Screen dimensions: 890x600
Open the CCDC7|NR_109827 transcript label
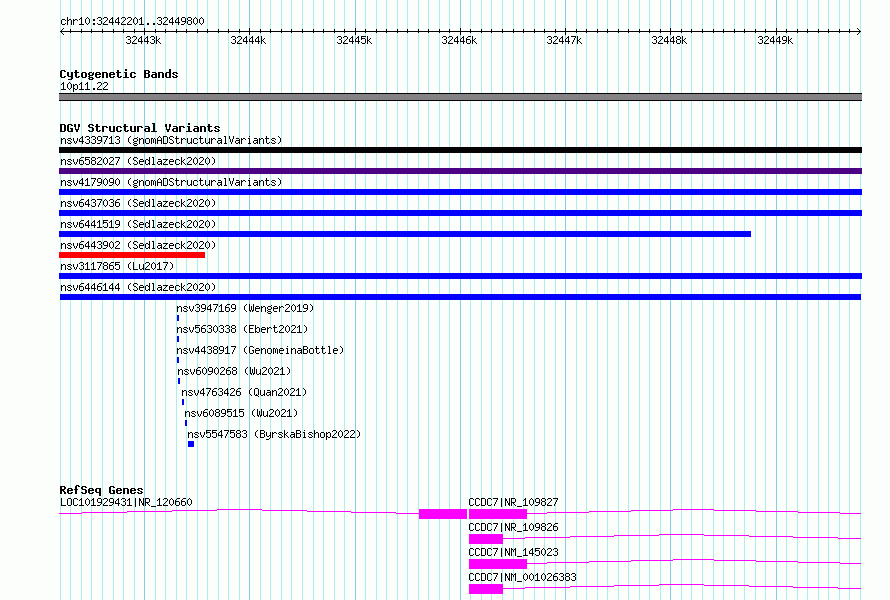pos(513,502)
